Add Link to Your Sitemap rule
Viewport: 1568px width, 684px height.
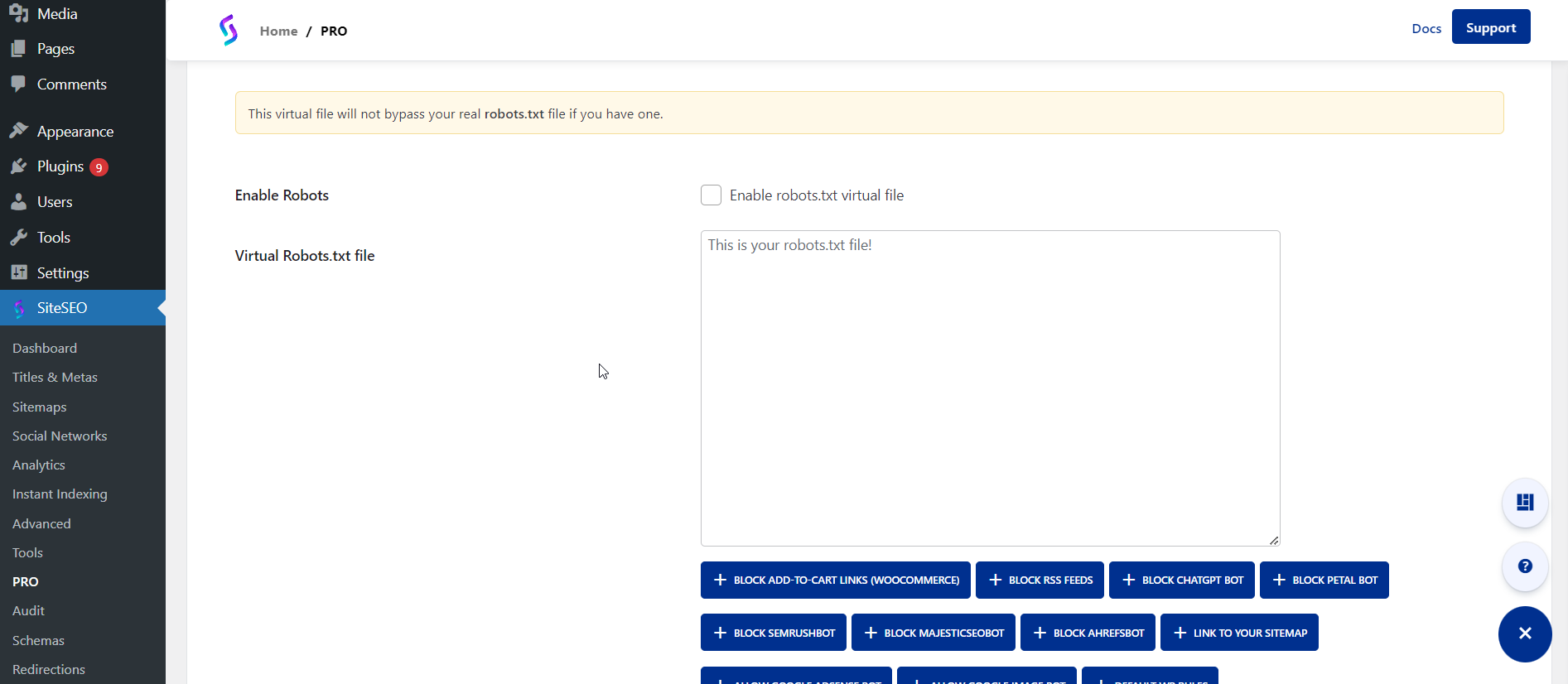pyautogui.click(x=1239, y=633)
